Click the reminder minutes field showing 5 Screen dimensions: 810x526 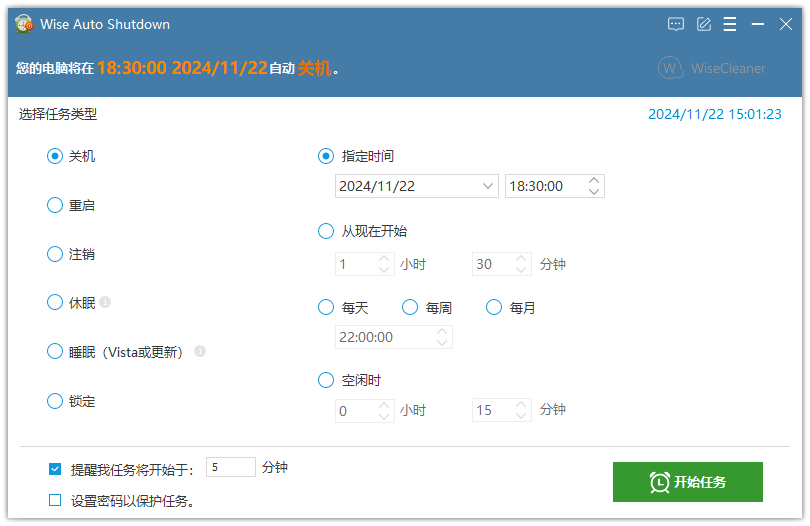(230, 467)
